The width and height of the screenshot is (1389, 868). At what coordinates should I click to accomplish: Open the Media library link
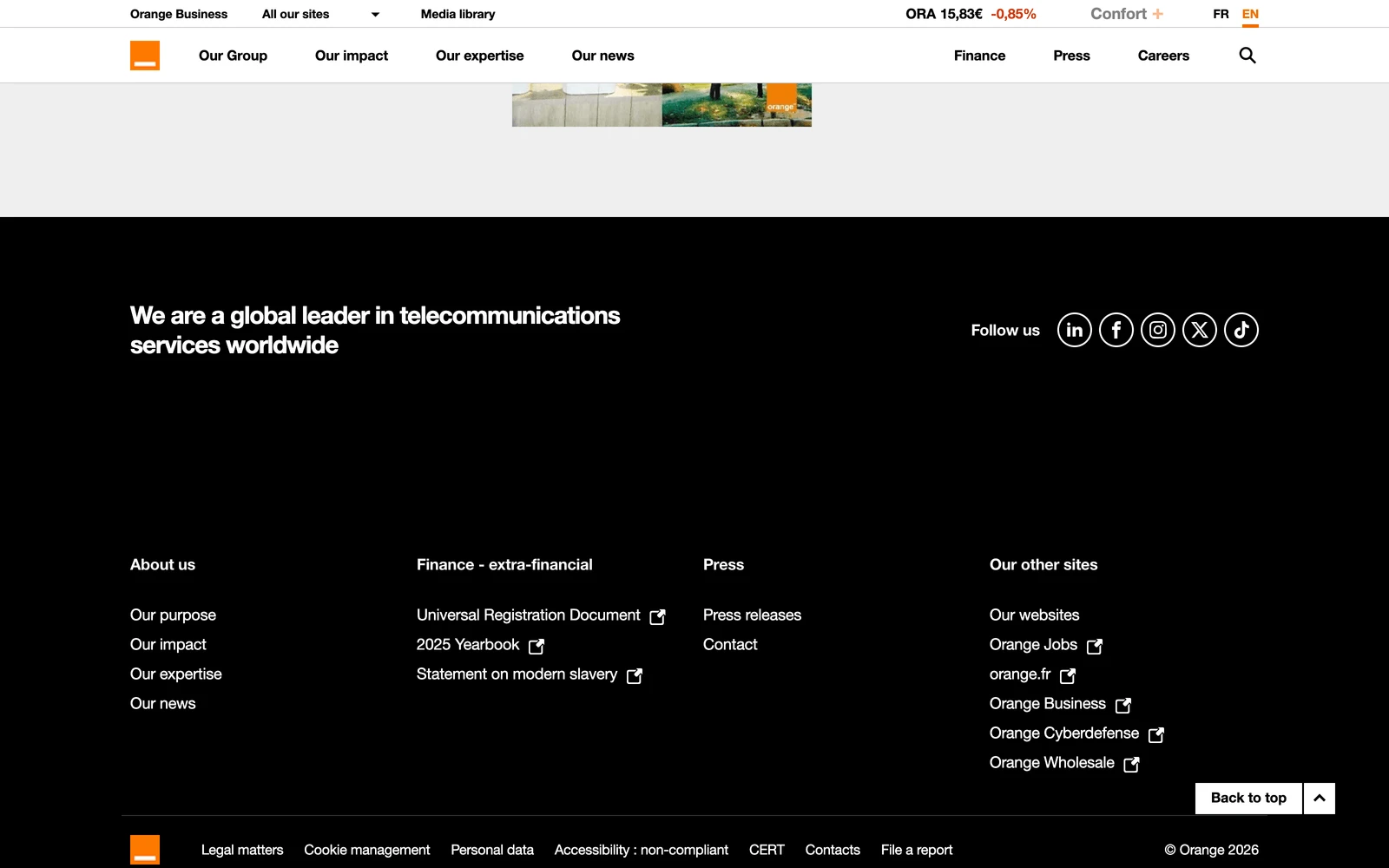point(458,14)
